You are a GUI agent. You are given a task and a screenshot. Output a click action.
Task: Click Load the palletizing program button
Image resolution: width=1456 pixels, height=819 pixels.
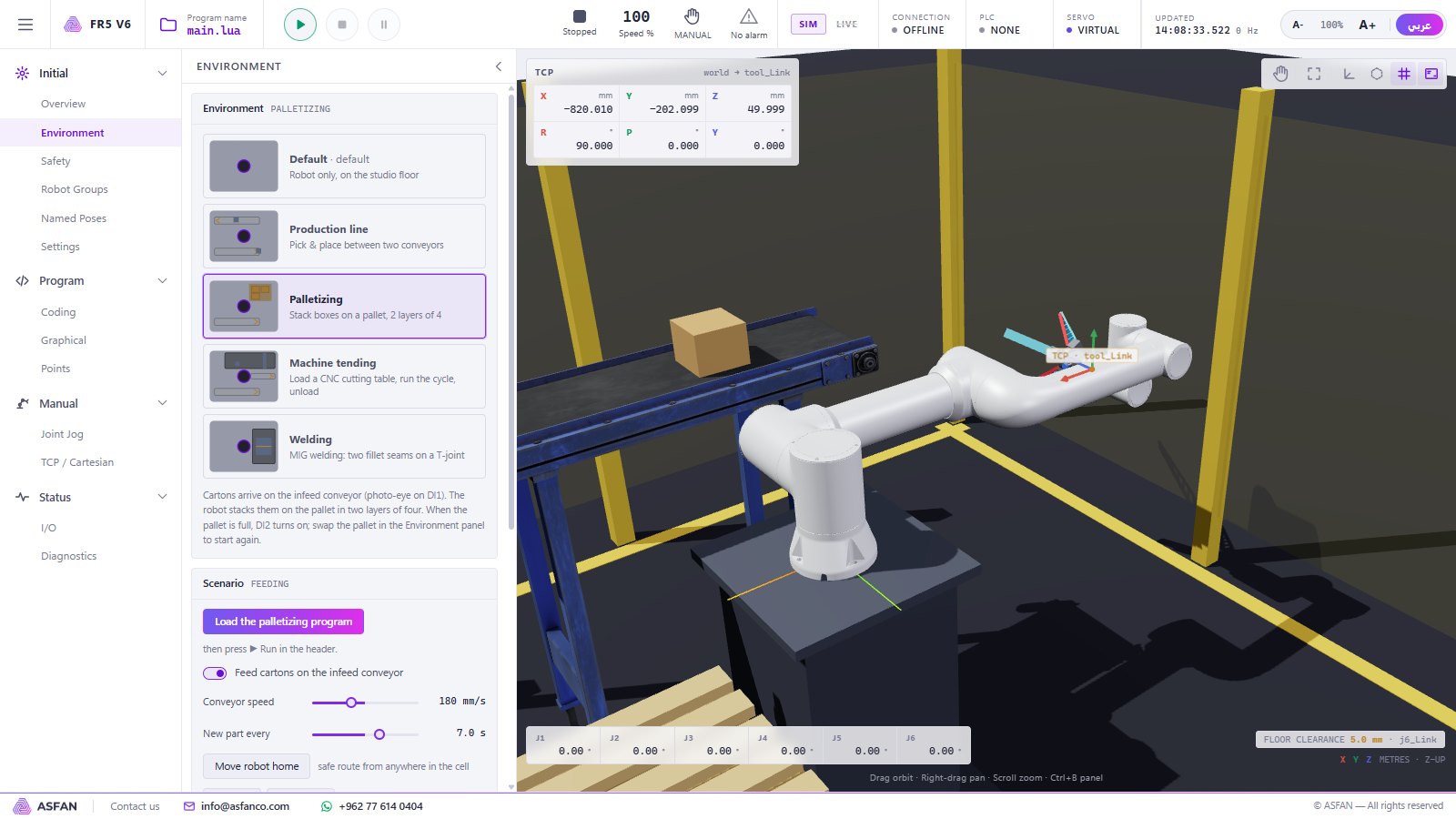pos(283,622)
